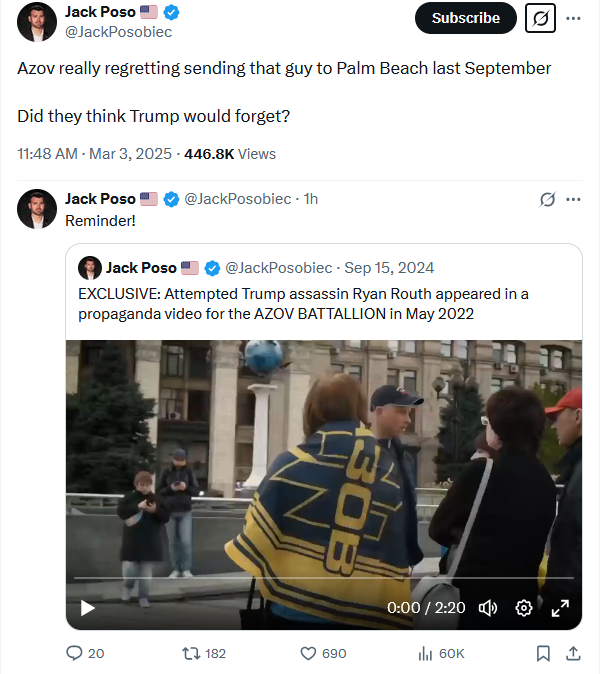The width and height of the screenshot is (601, 674).
Task: Expand the video to fullscreen
Action: 560,608
